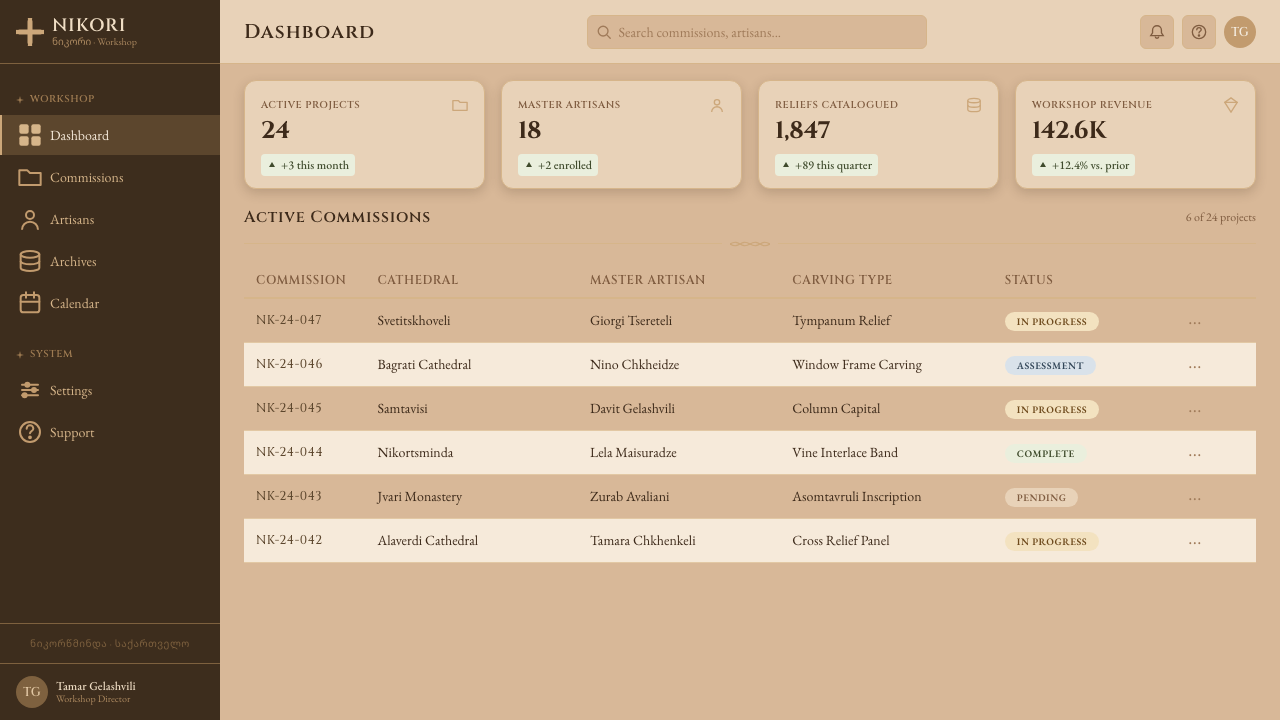Click the Pending status badge
Image resolution: width=1280 pixels, height=720 pixels.
point(1041,498)
